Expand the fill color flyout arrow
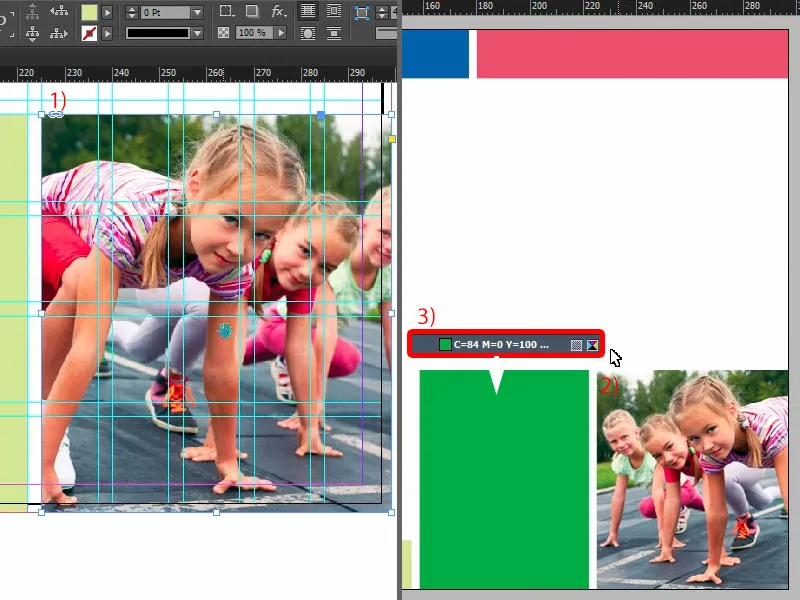The width and height of the screenshot is (800, 600). [x=109, y=12]
